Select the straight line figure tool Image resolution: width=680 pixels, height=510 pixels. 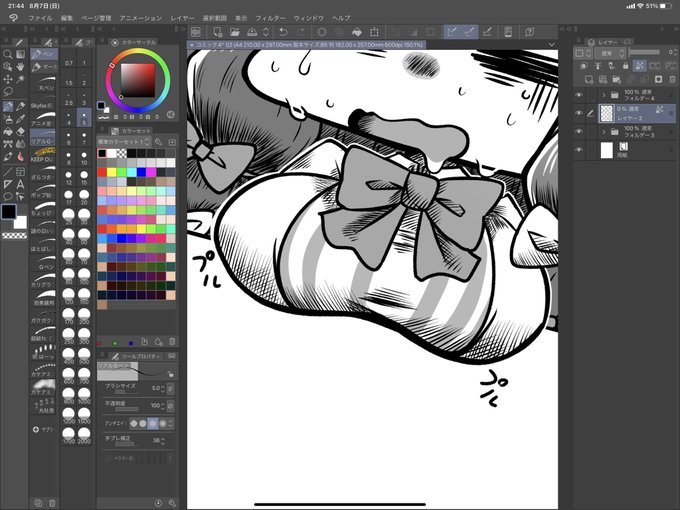point(8,172)
